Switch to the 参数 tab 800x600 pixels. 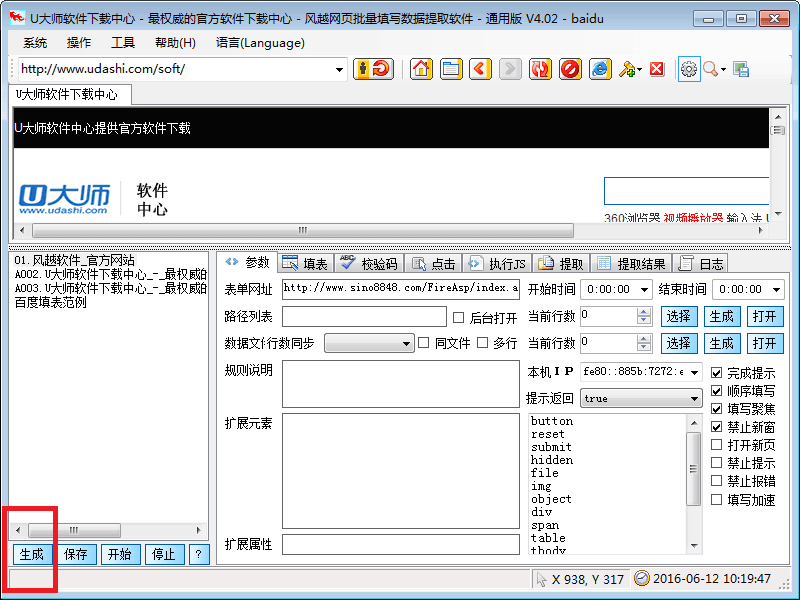247,262
